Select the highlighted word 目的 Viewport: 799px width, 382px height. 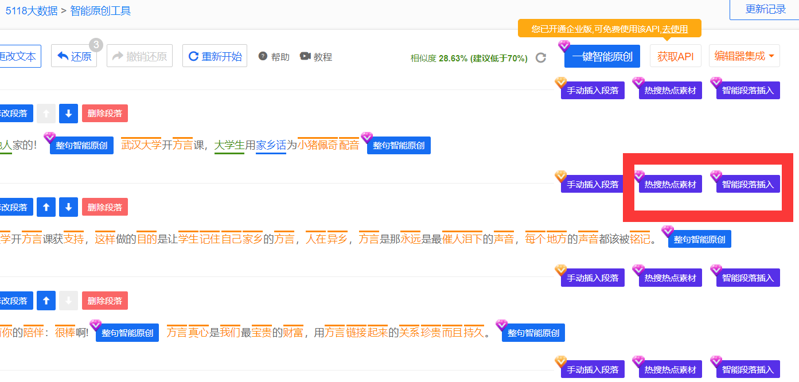147,238
